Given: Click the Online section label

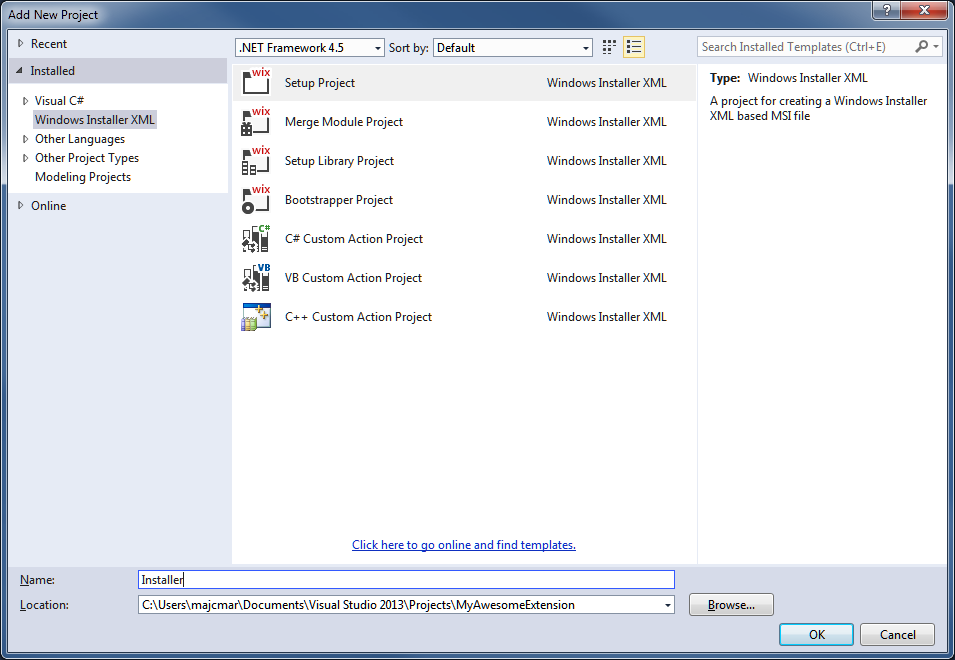Looking at the screenshot, I should [x=49, y=206].
